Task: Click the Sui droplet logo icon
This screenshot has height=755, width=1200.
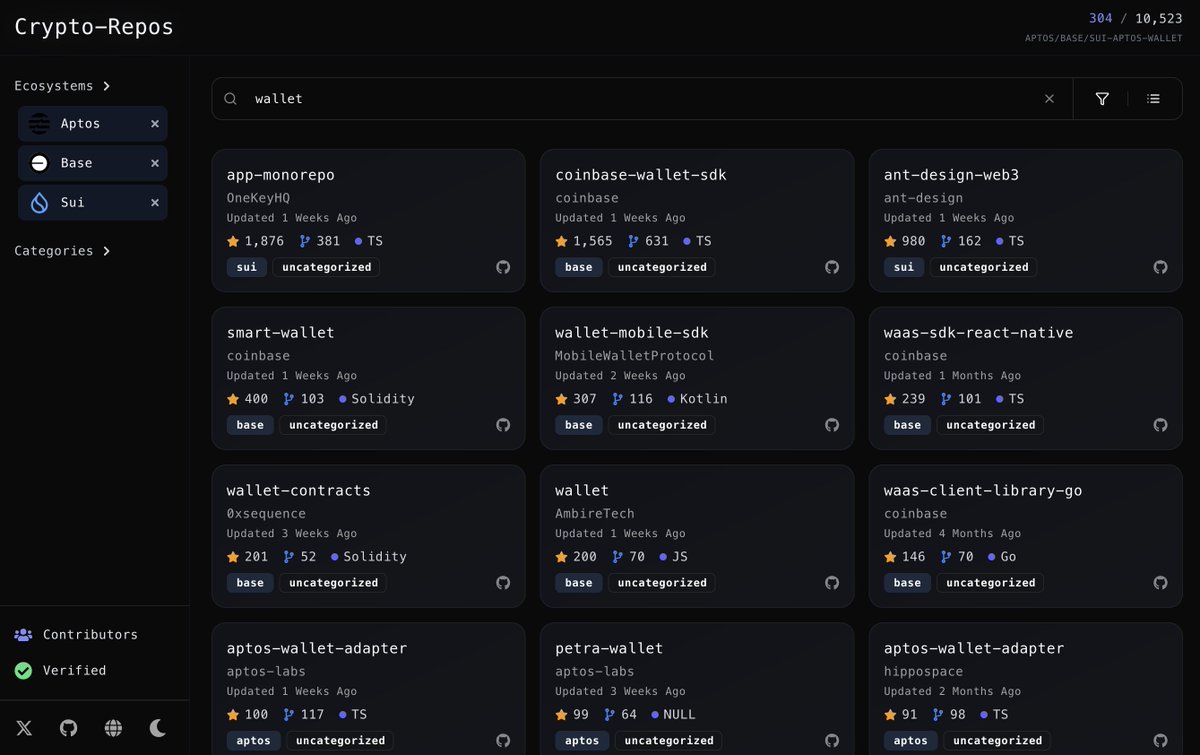Action: point(39,202)
